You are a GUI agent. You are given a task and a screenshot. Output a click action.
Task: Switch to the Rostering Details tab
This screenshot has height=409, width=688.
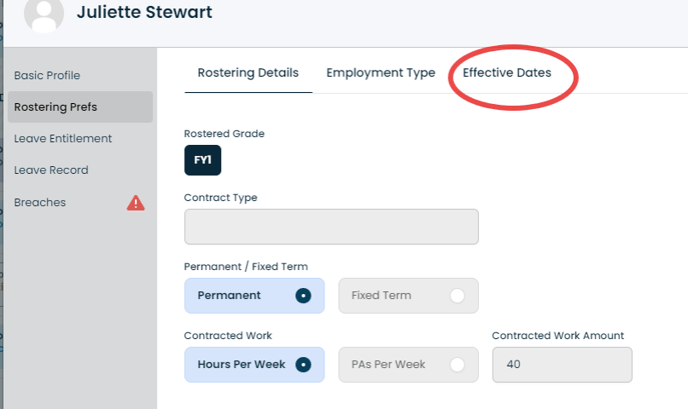click(x=248, y=73)
